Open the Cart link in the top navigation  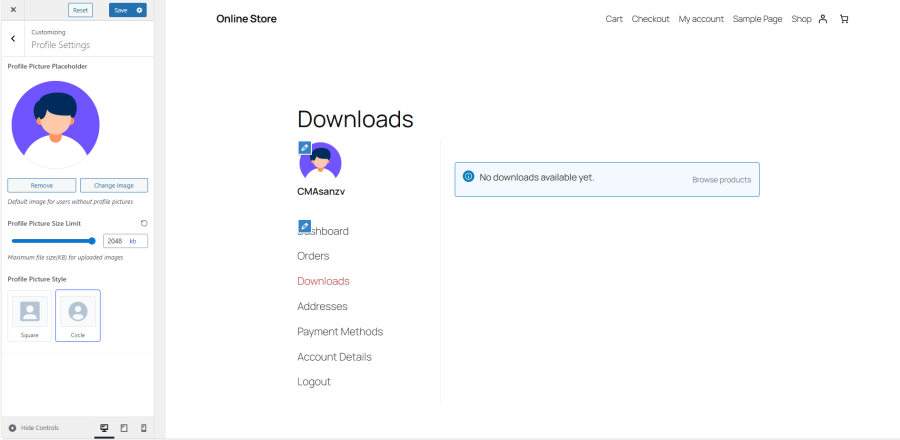(x=614, y=19)
